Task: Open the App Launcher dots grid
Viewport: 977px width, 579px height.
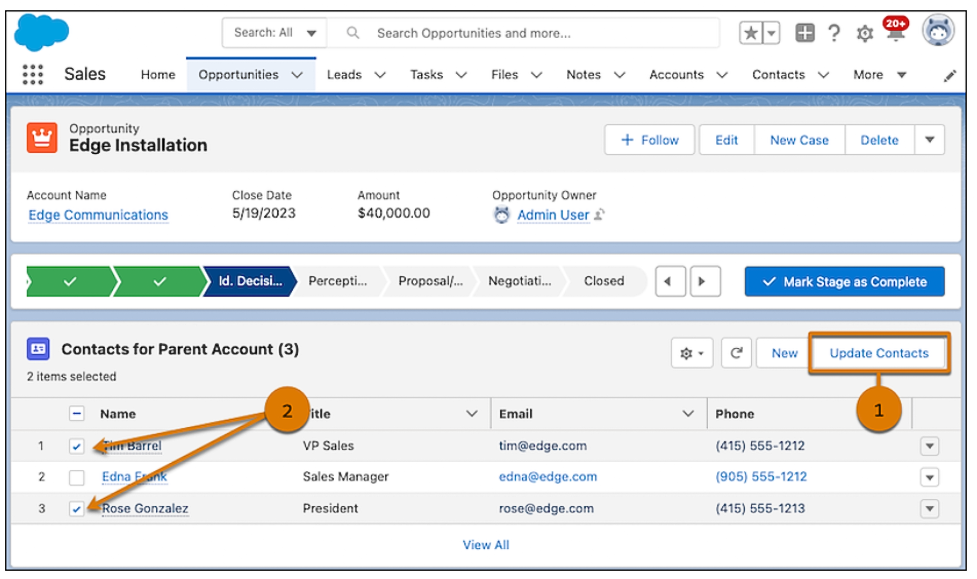Action: pos(32,74)
